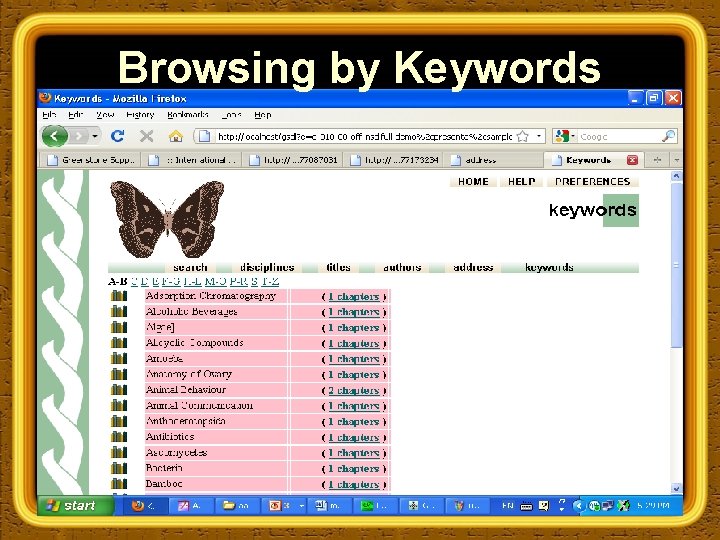Open 1 chapters link for Antibiotics
720x540 pixels.
354,437
